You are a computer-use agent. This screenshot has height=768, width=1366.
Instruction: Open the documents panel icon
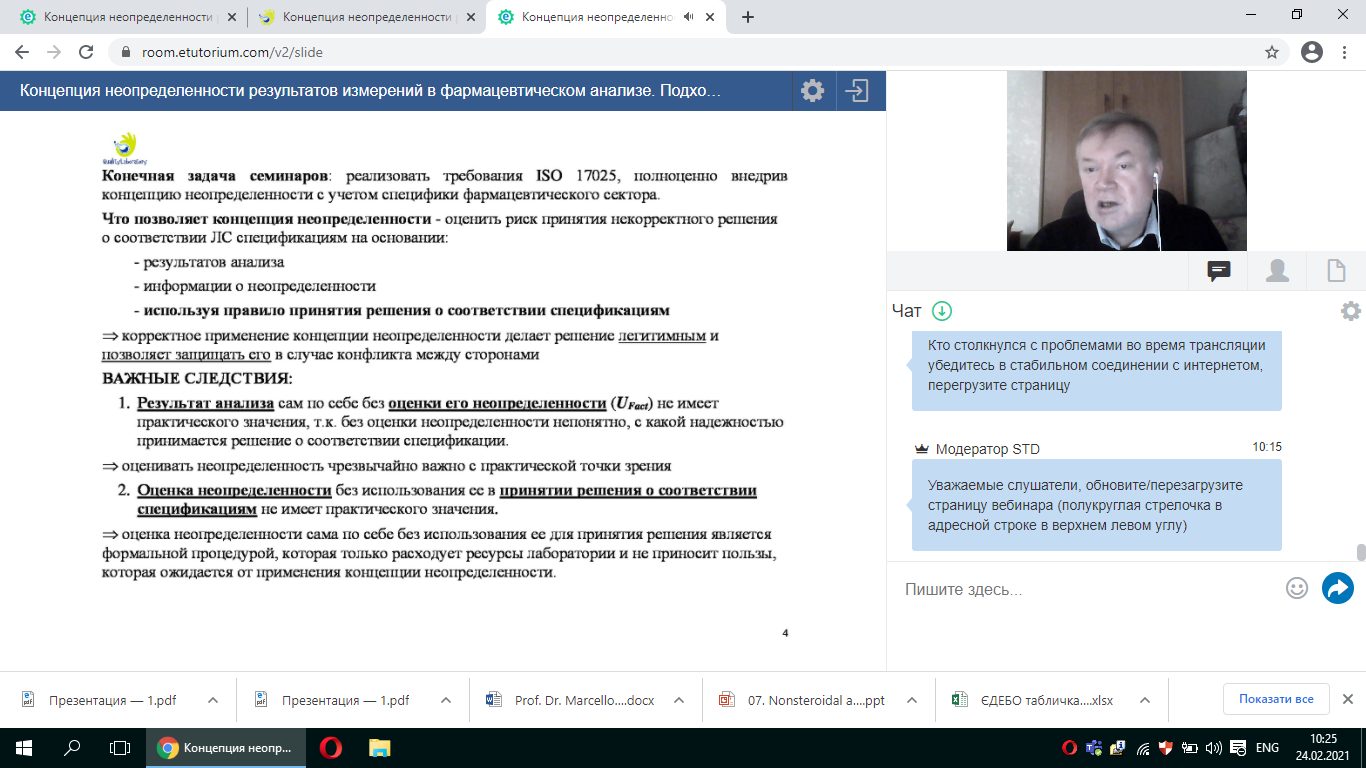click(1335, 271)
